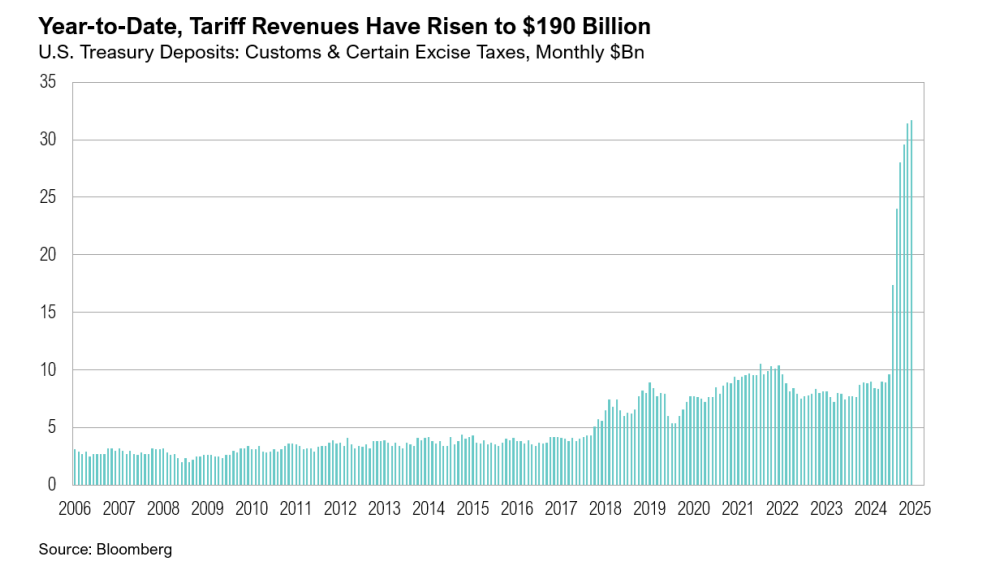Click the 5 y-axis value
This screenshot has height=569, width=981.
click(51, 427)
